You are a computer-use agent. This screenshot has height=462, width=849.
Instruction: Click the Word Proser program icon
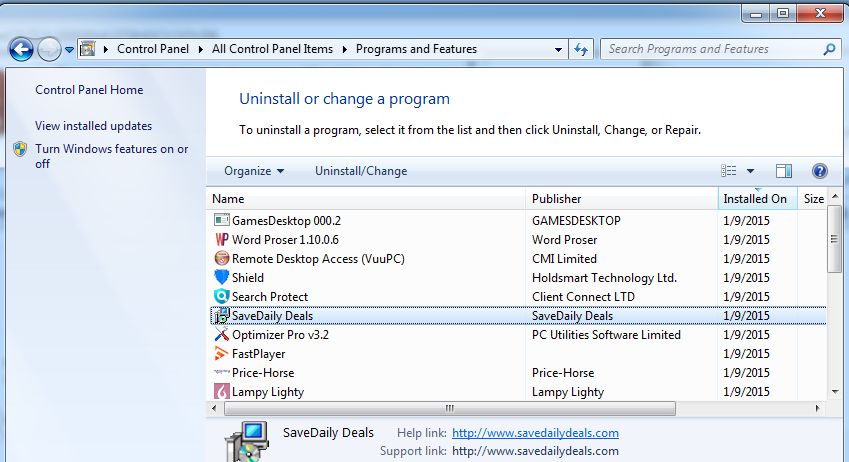(x=221, y=239)
